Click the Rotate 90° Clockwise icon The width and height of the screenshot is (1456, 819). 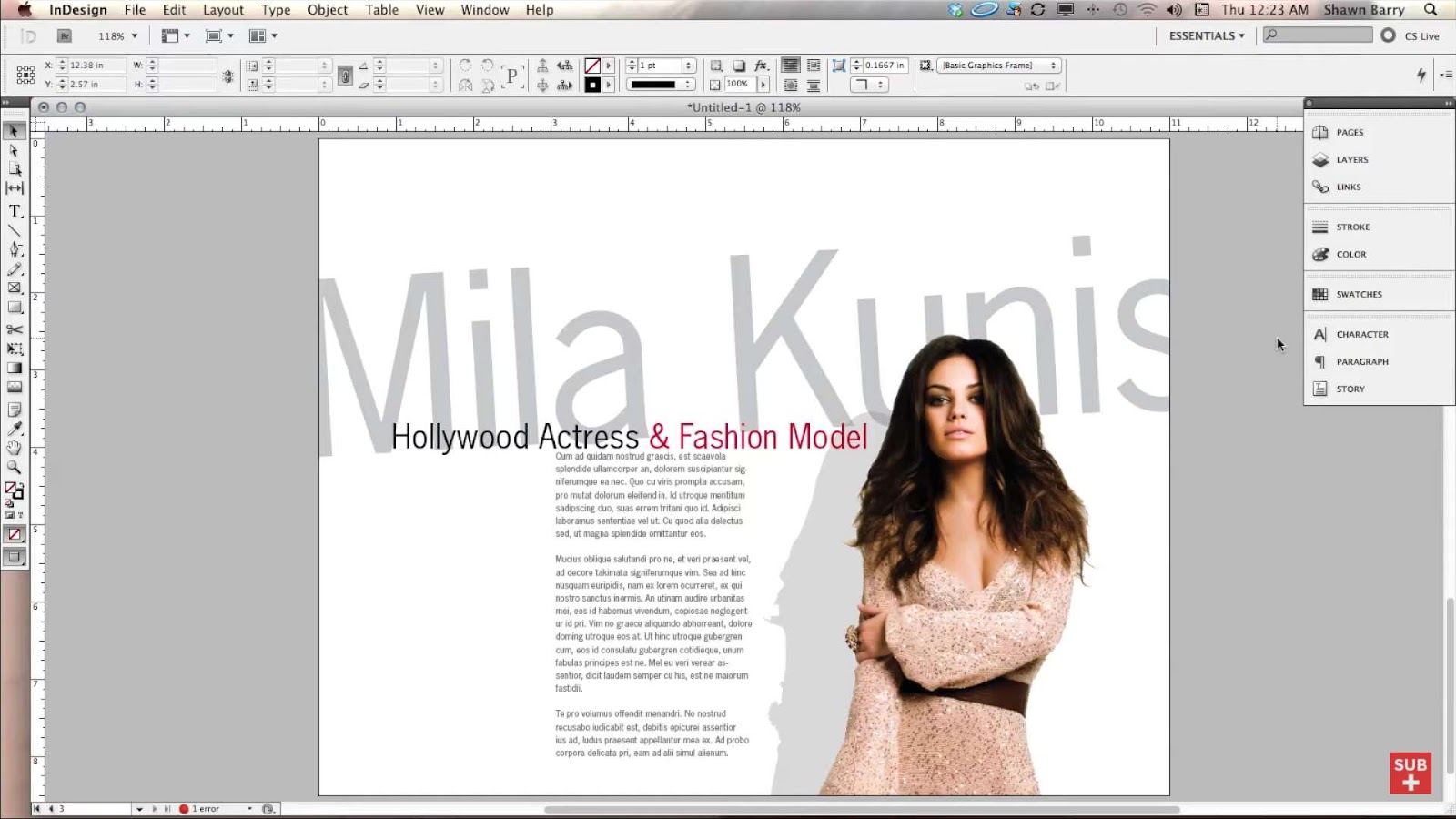click(465, 66)
